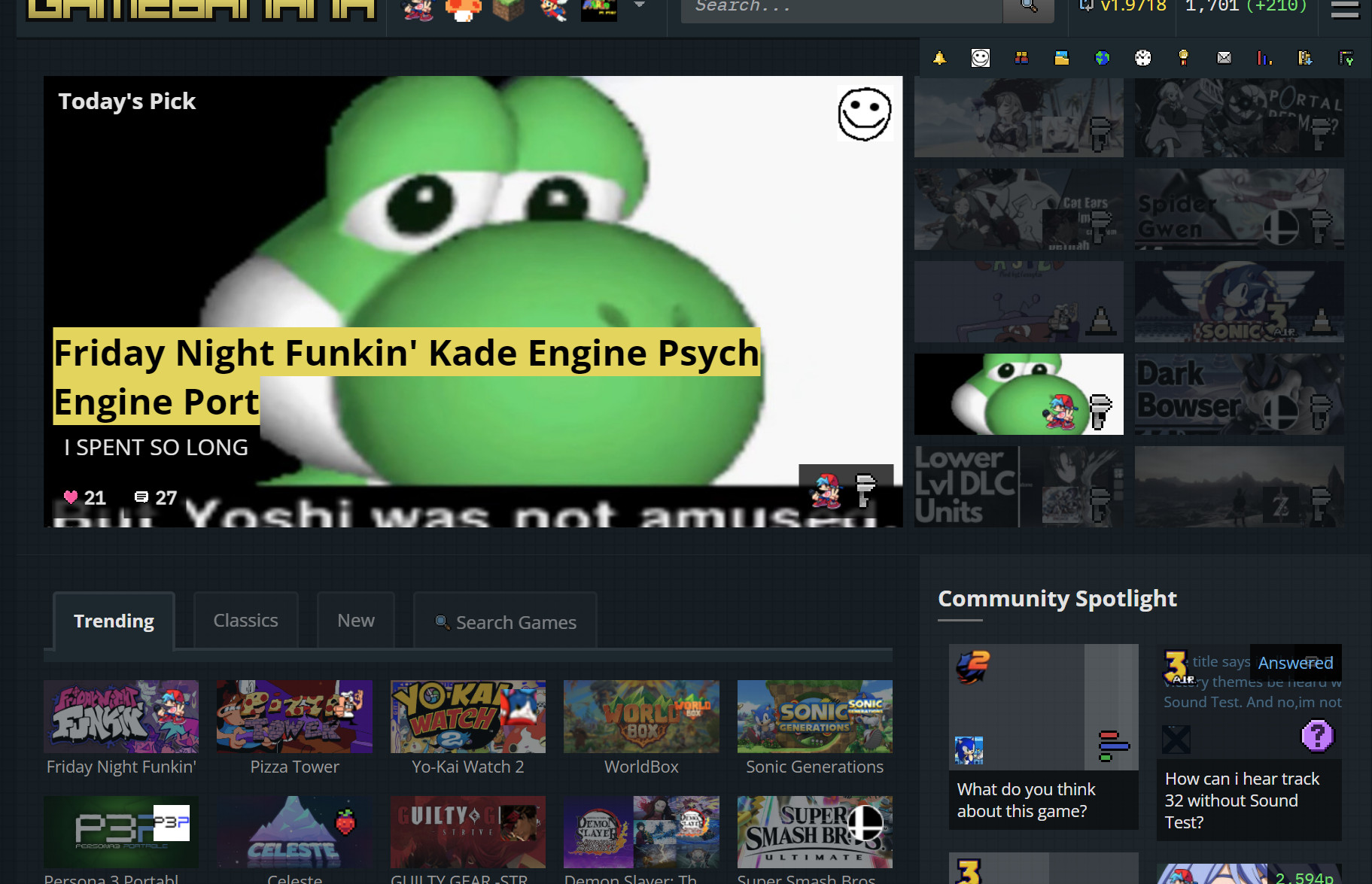Click the smiley face profile icon
1372x884 pixels.
tap(980, 58)
